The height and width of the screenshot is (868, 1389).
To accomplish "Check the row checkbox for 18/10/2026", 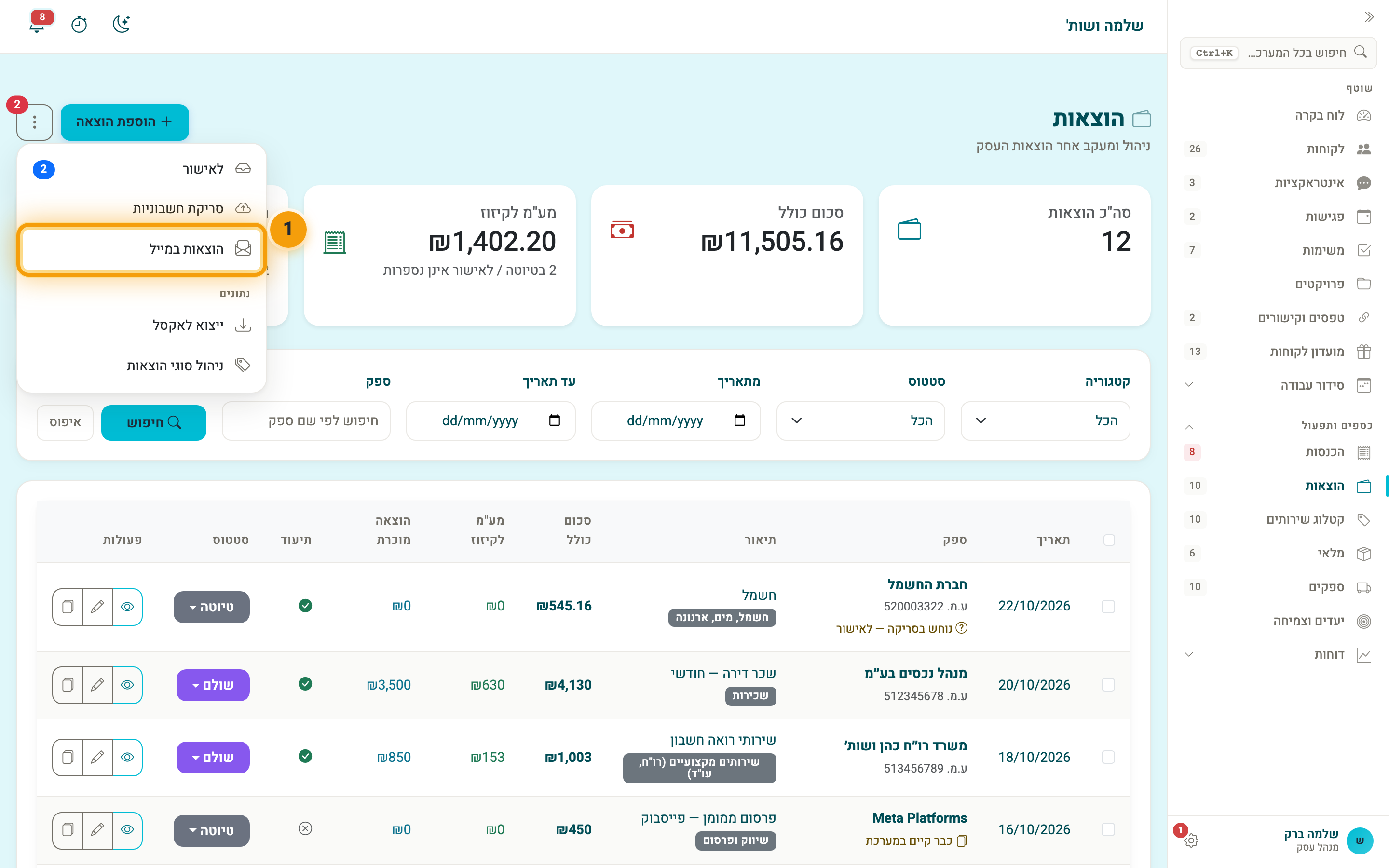I will point(1108,757).
